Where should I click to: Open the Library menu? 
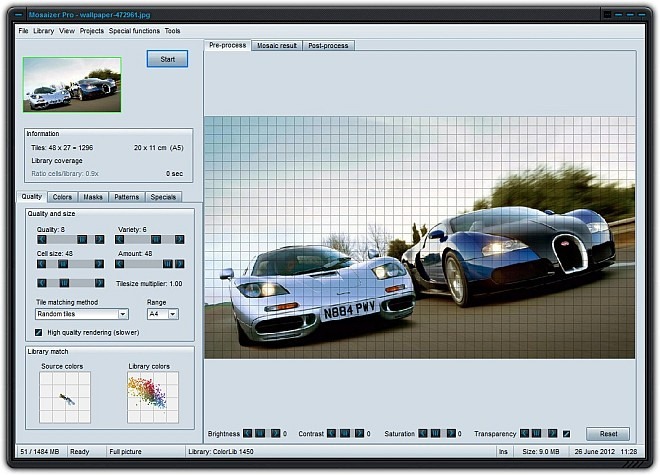(44, 31)
